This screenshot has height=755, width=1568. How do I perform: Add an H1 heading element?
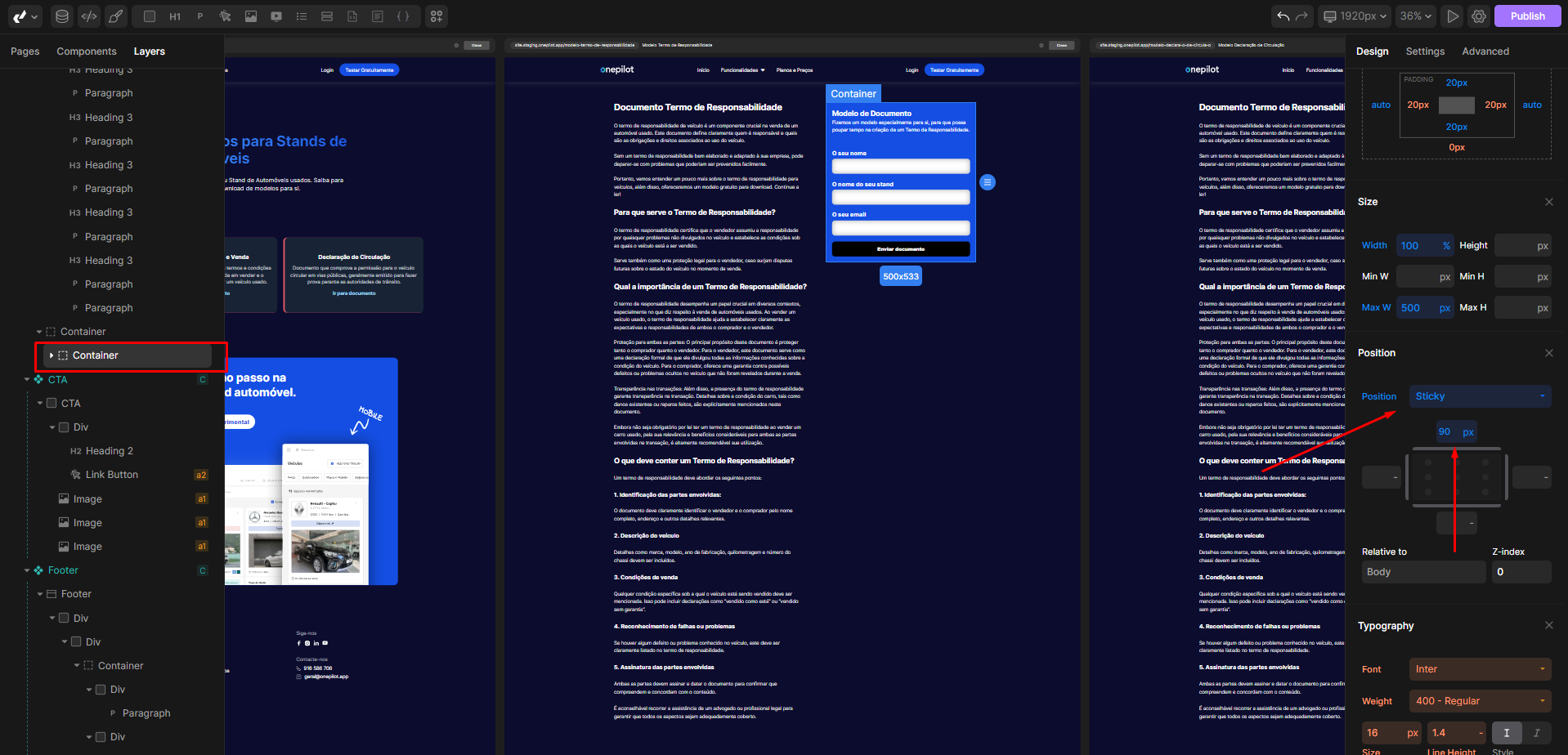[x=175, y=16]
